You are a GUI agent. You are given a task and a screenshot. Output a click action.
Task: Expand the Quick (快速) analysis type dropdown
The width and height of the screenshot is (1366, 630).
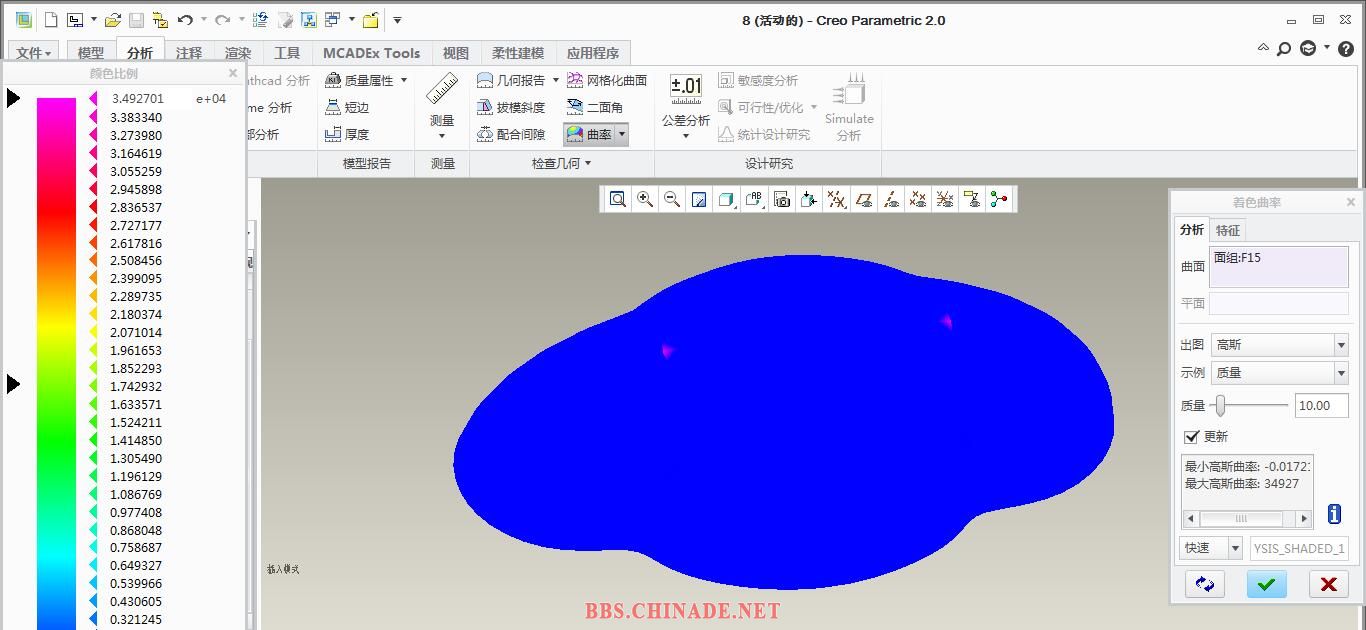click(x=1235, y=548)
